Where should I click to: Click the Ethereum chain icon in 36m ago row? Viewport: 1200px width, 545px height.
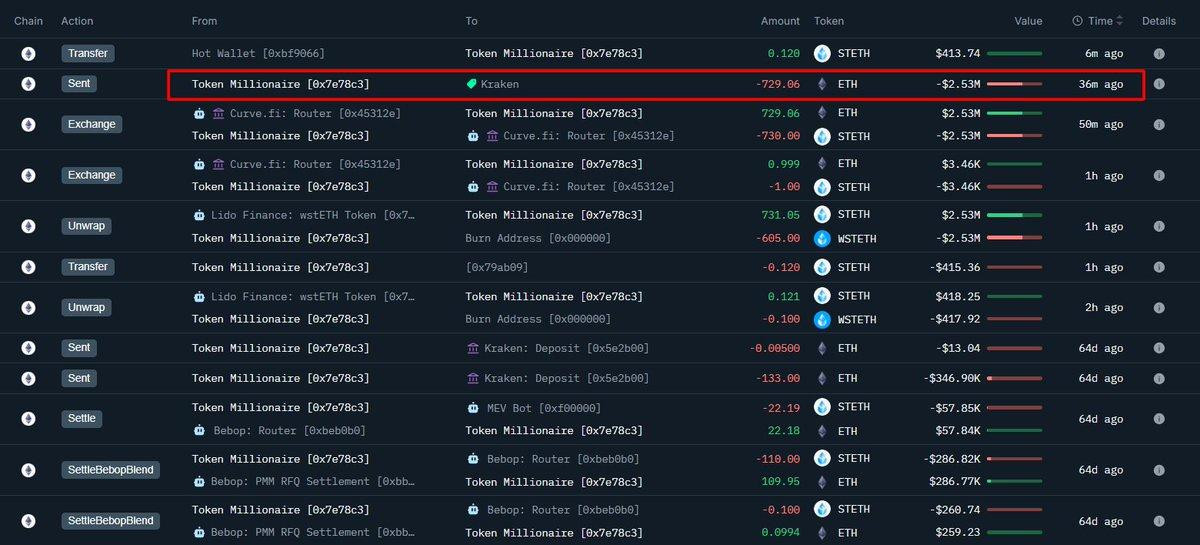(x=28, y=84)
